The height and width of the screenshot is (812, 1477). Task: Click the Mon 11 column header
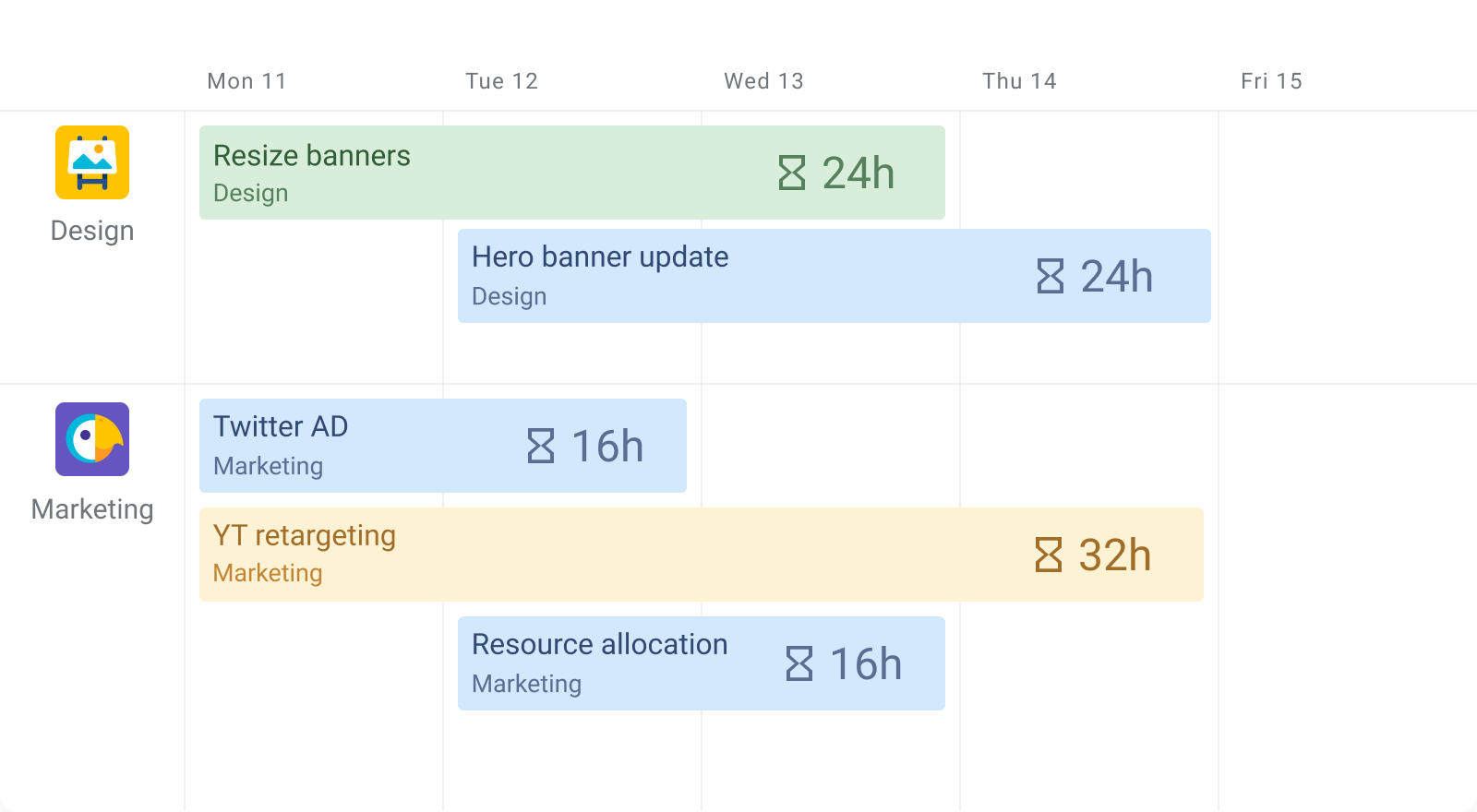[246, 81]
